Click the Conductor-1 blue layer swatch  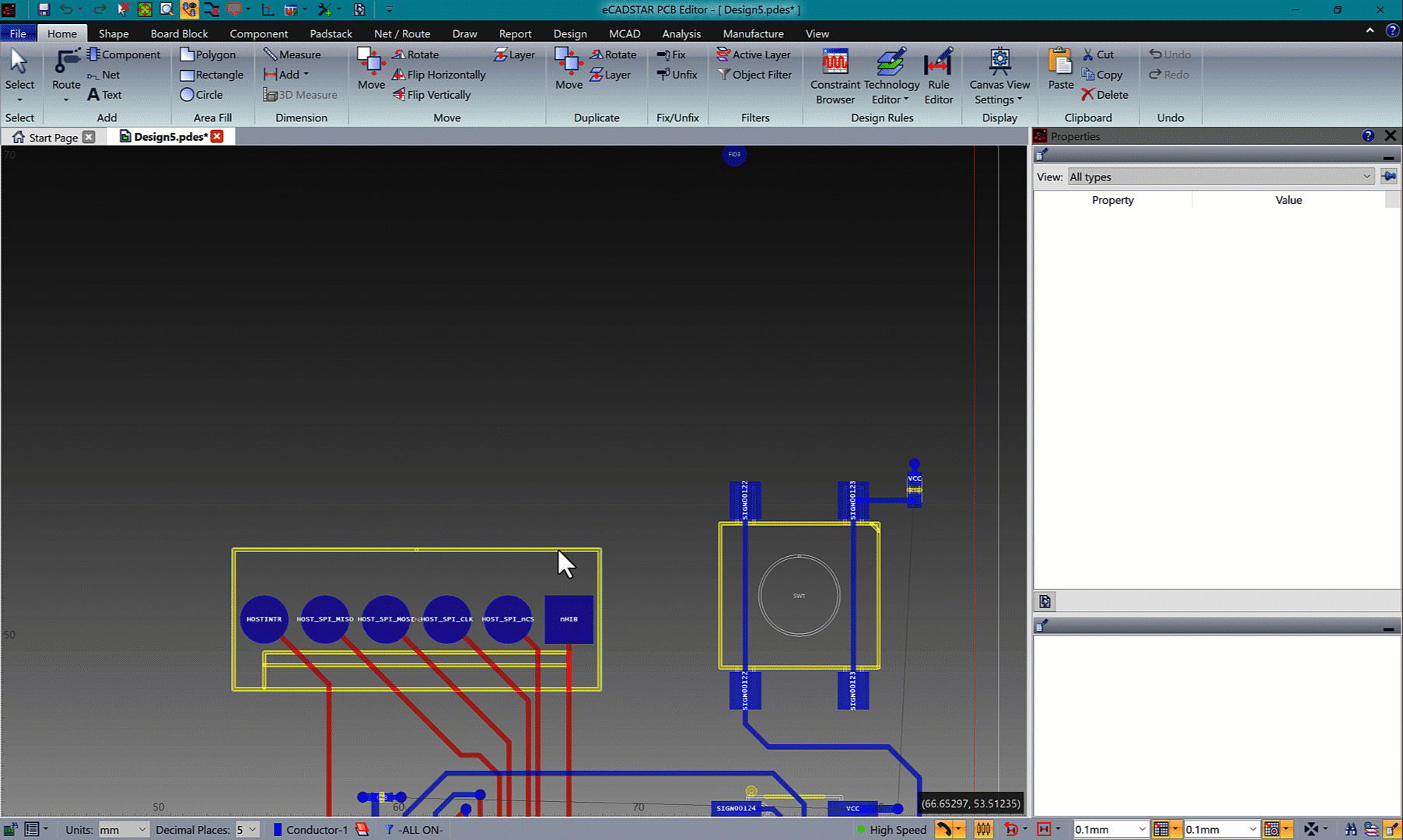[277, 830]
